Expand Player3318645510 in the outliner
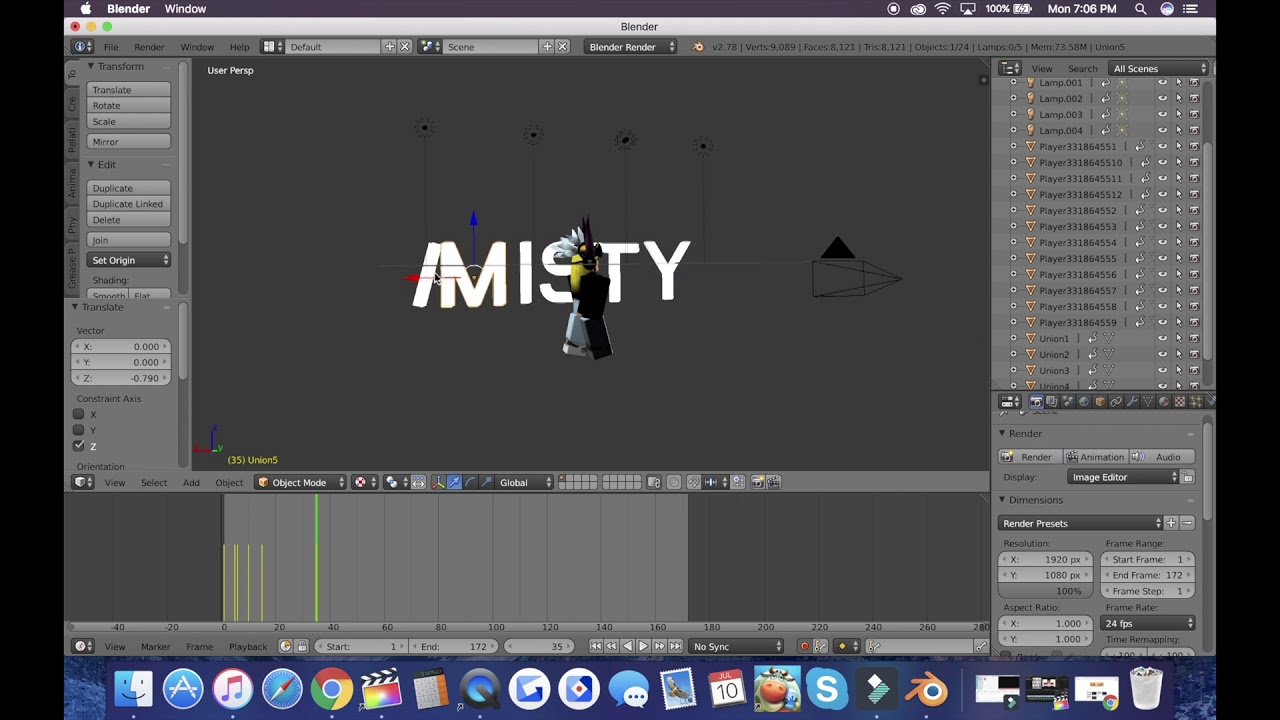Image resolution: width=1280 pixels, height=720 pixels. (x=1013, y=162)
